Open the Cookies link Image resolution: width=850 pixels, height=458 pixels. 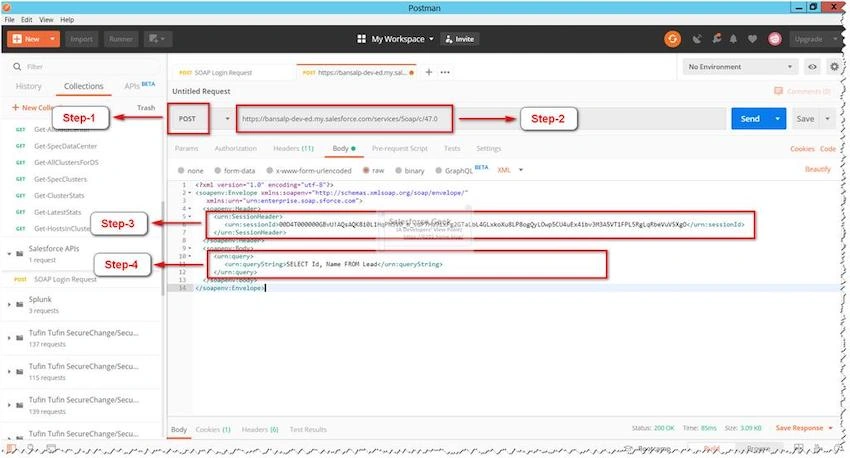[x=802, y=149]
